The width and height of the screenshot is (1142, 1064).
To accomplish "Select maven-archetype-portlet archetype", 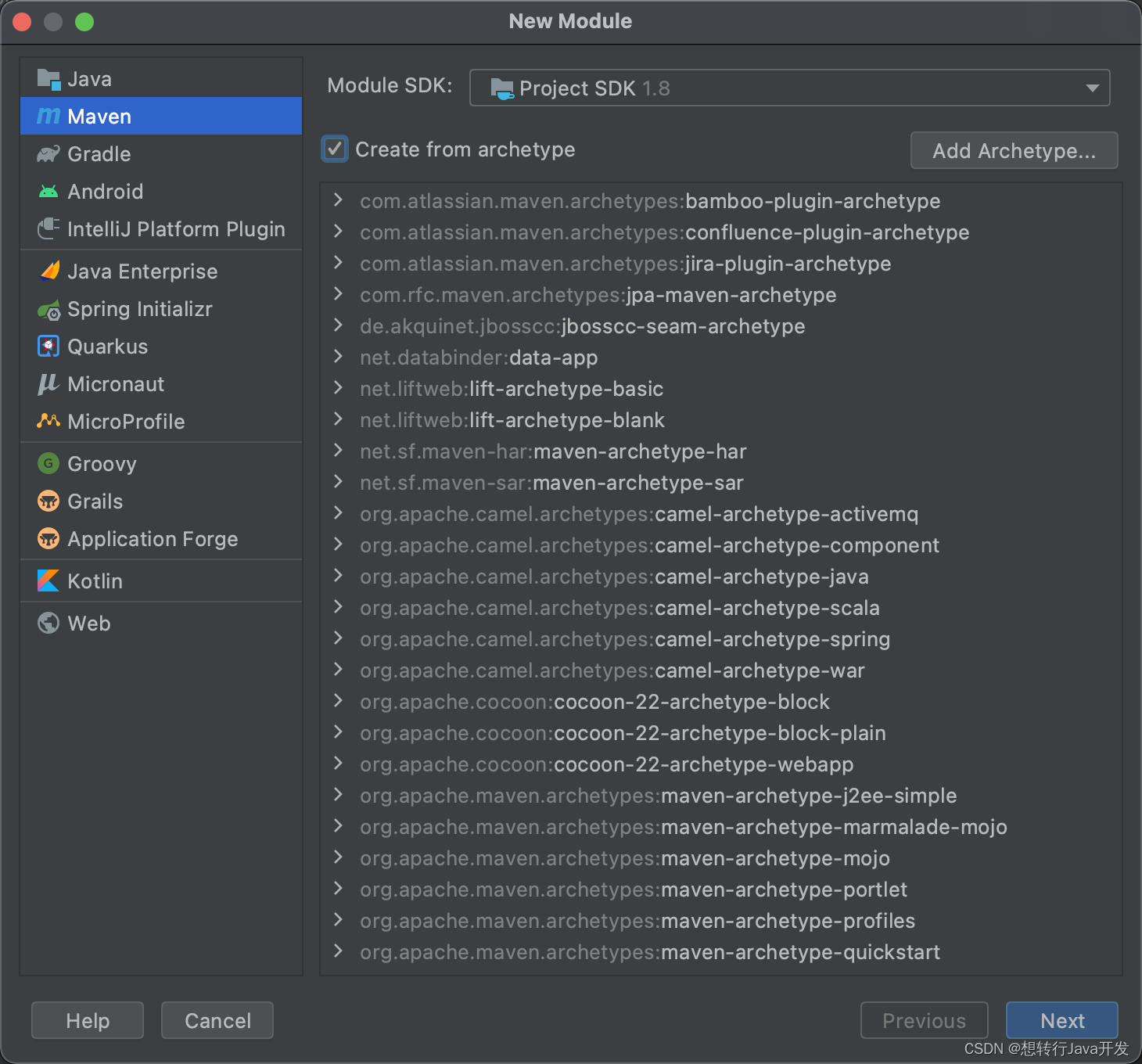I will [x=721, y=890].
